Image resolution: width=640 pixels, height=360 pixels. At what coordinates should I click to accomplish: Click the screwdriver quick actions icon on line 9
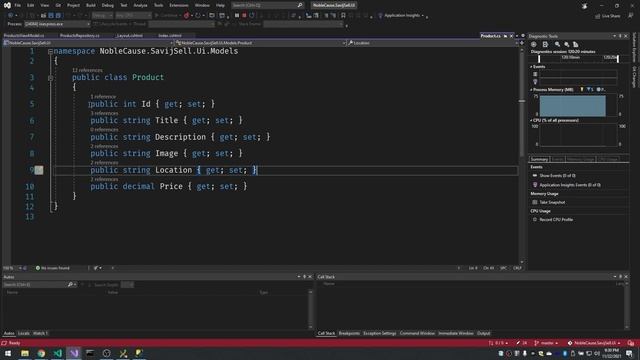(39, 170)
